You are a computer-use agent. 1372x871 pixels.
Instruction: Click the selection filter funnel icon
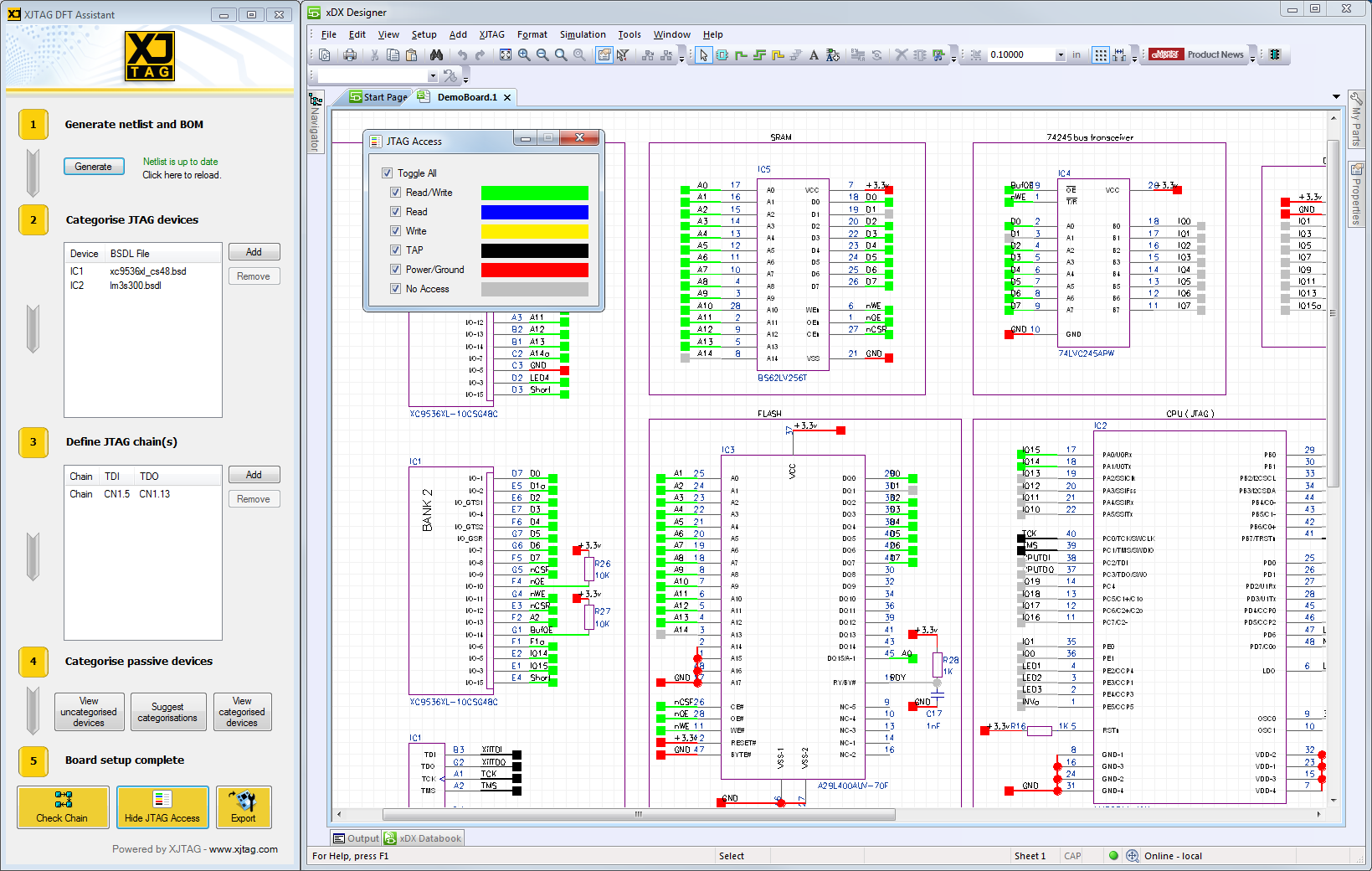pos(623,55)
